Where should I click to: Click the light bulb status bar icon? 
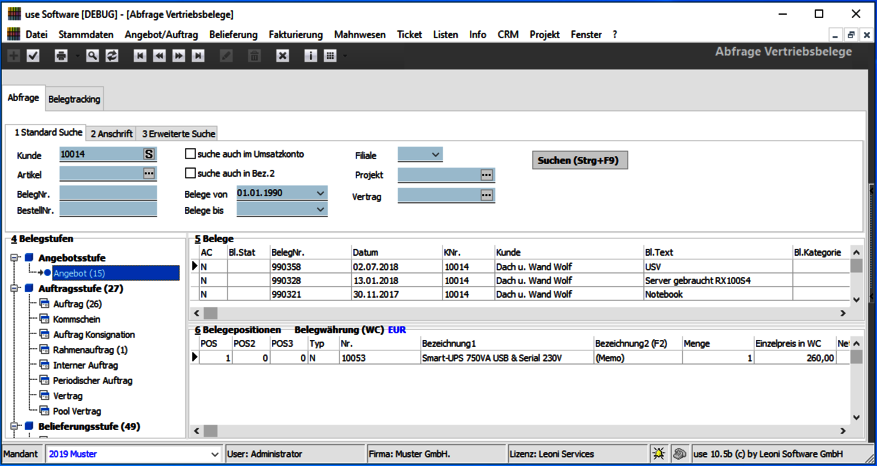coord(658,454)
